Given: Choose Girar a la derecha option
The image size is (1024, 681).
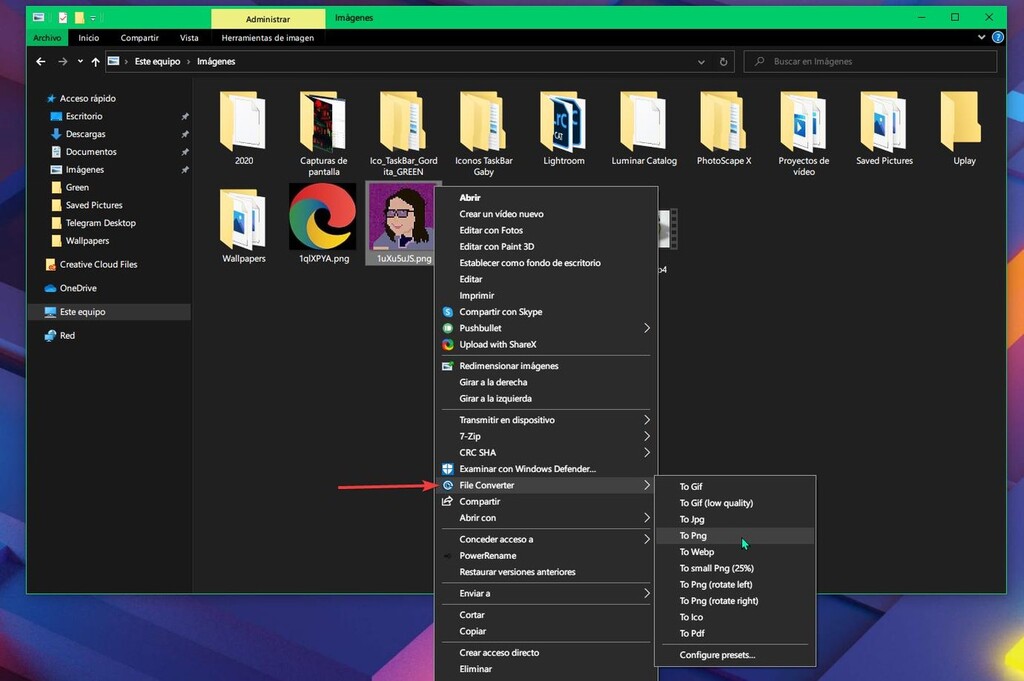Looking at the screenshot, I should (494, 382).
